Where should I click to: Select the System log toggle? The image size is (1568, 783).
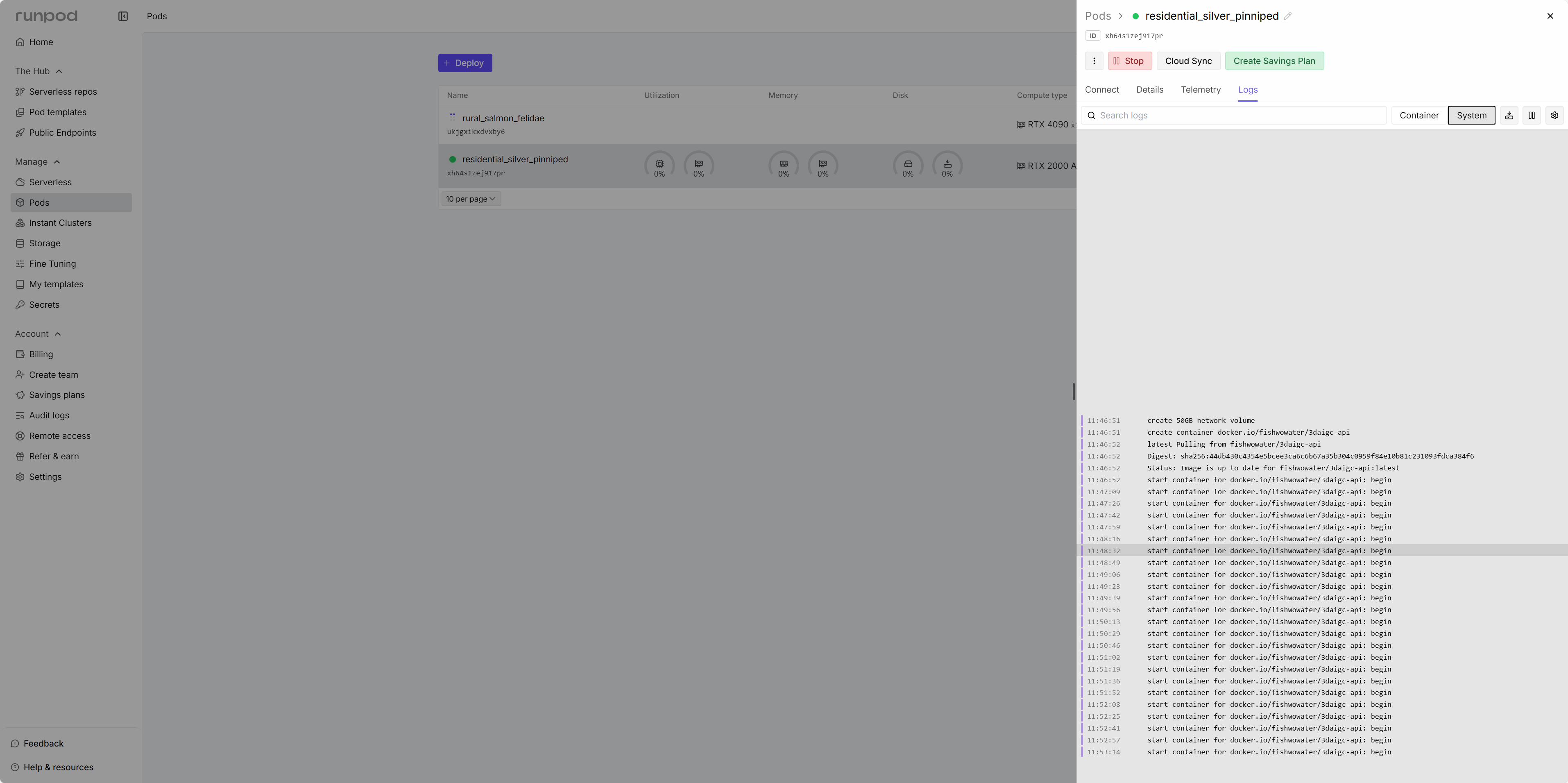pos(1471,115)
